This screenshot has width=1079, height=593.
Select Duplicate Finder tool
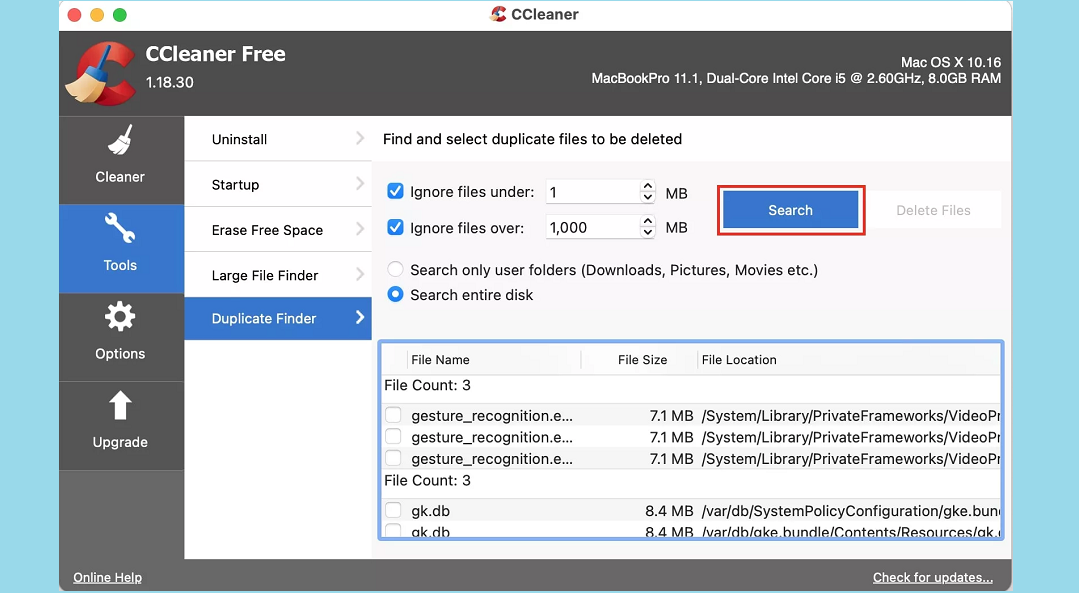coord(278,319)
